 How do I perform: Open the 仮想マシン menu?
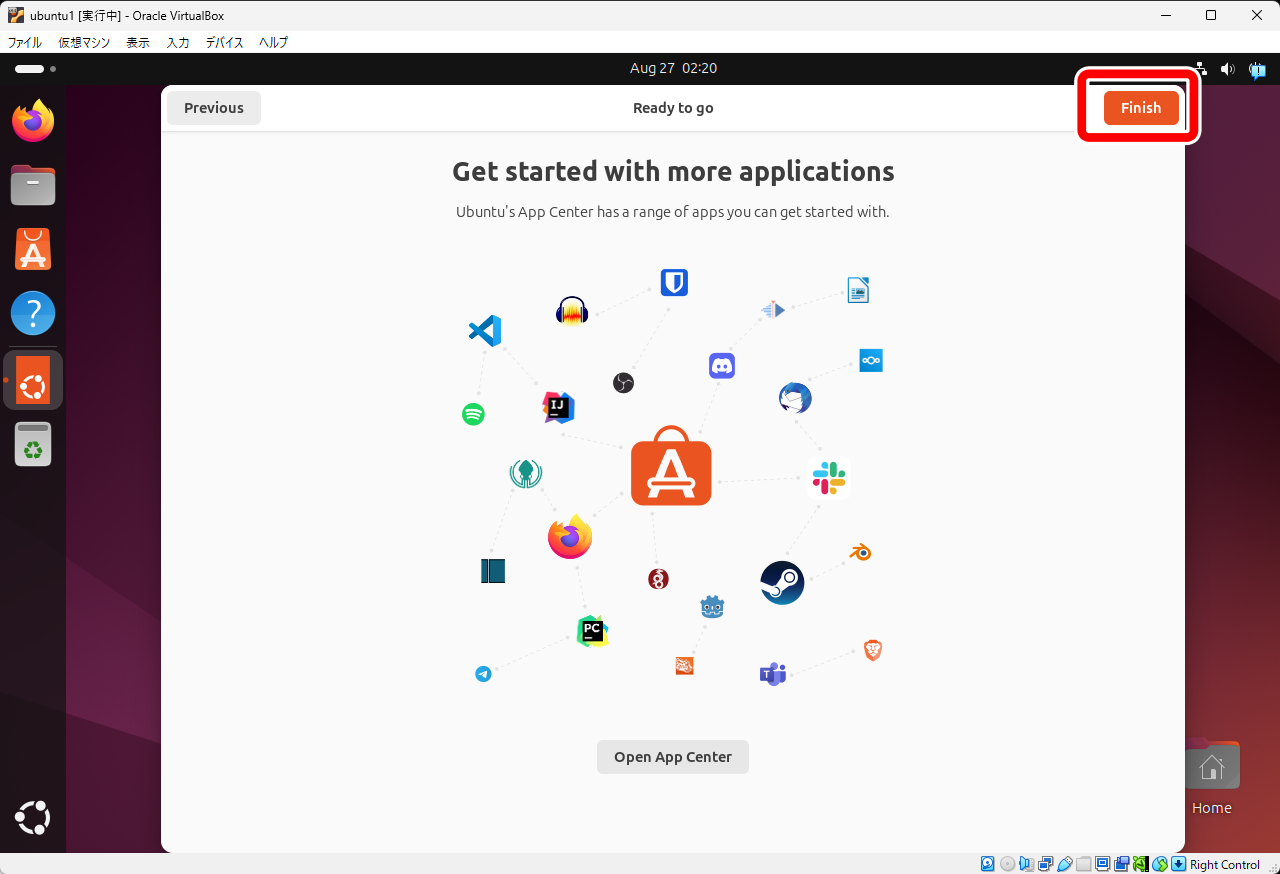pyautogui.click(x=84, y=42)
